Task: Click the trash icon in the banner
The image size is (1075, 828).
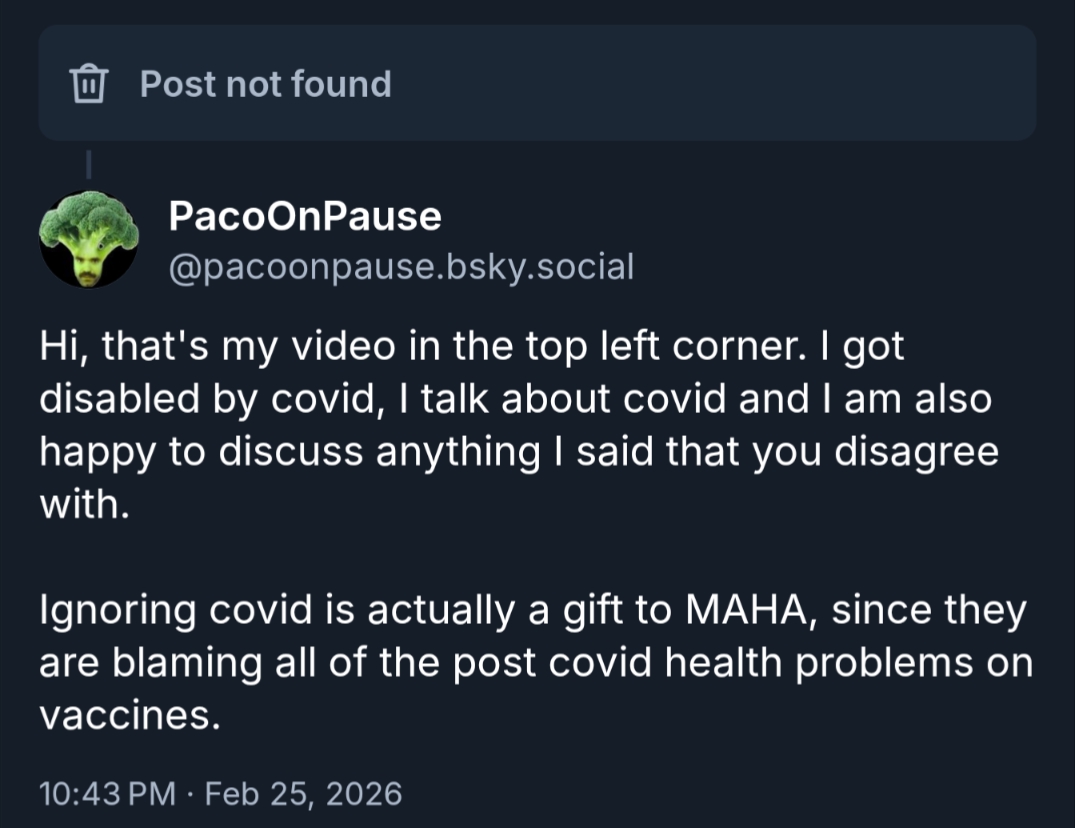Action: coord(89,83)
